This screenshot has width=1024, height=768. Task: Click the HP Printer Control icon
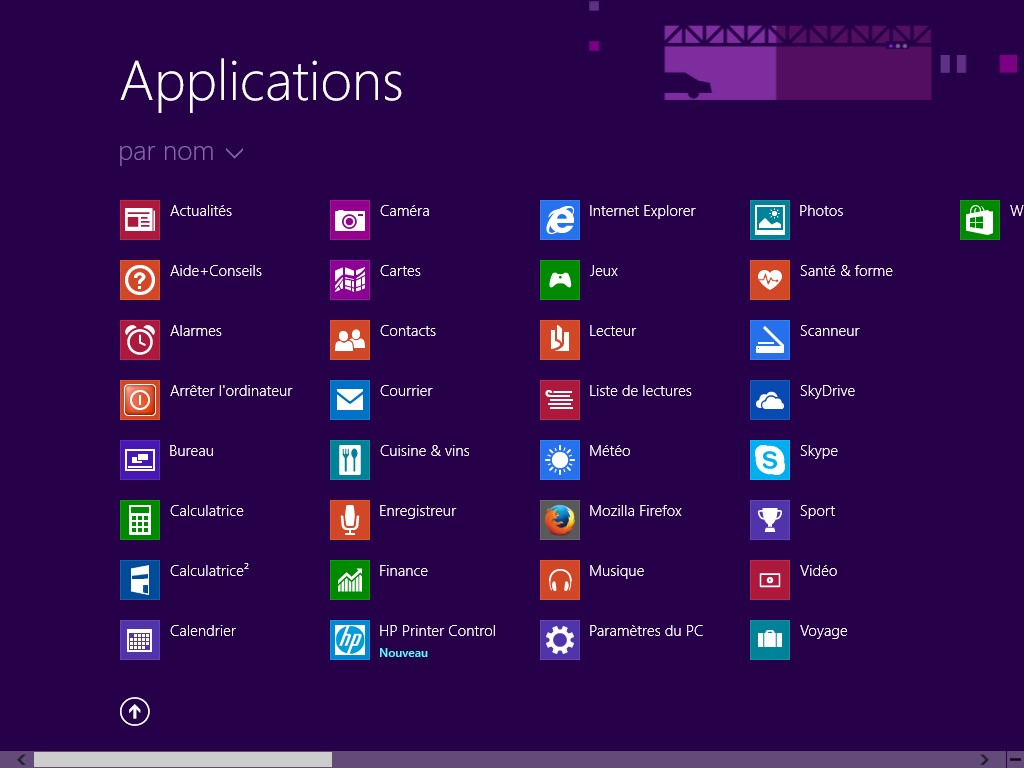(x=349, y=640)
